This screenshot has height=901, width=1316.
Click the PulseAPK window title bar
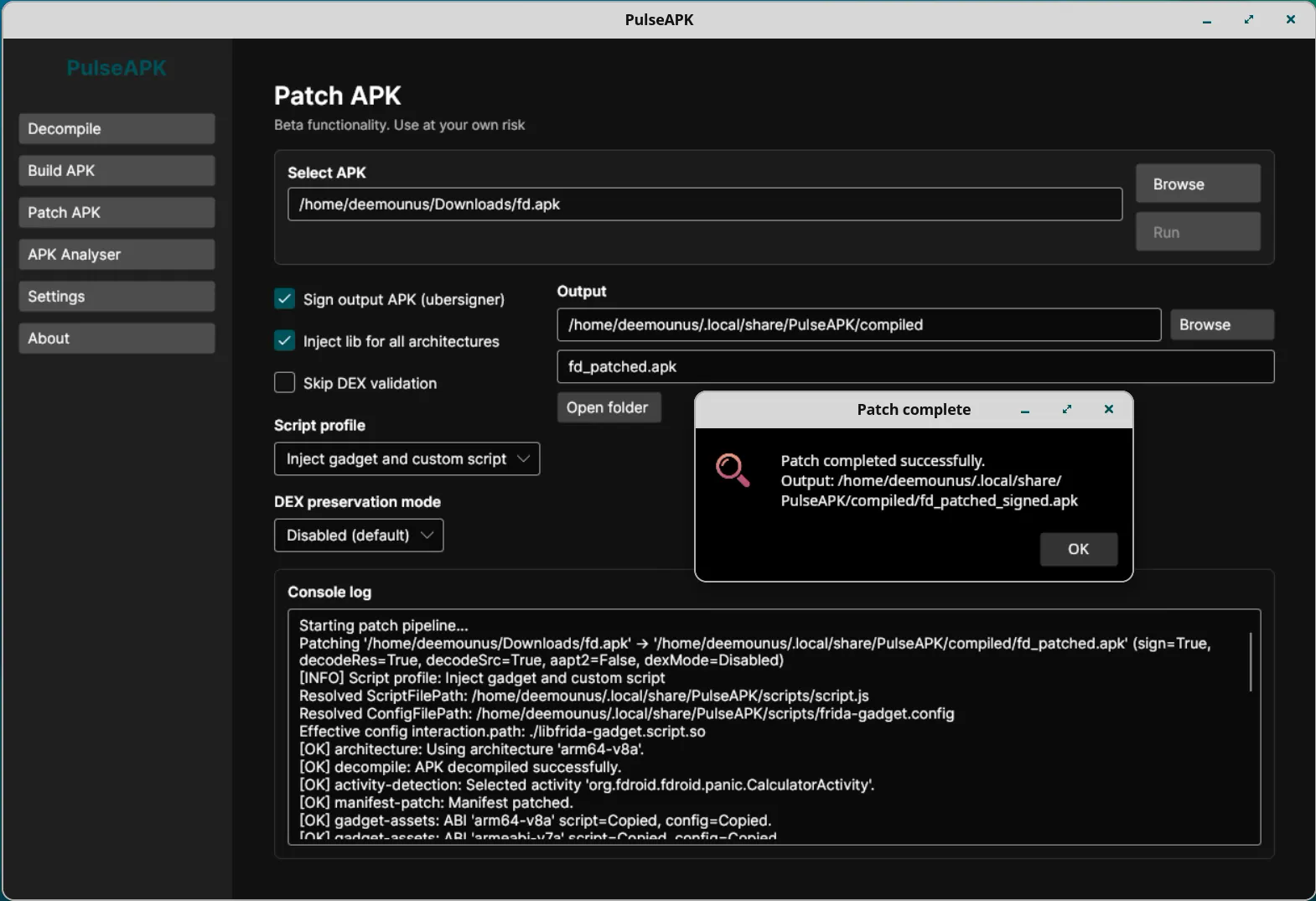tap(659, 20)
